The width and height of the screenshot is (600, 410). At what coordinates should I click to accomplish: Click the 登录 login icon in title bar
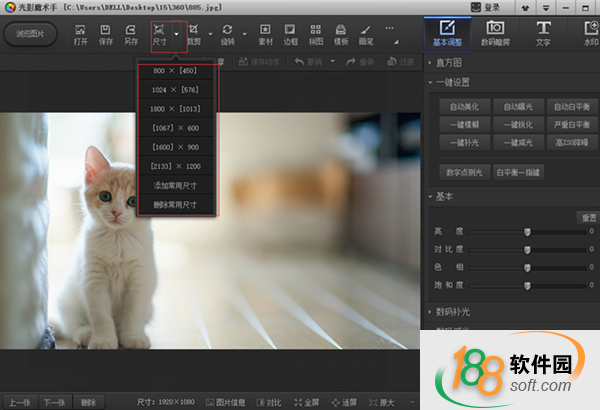coord(486,7)
